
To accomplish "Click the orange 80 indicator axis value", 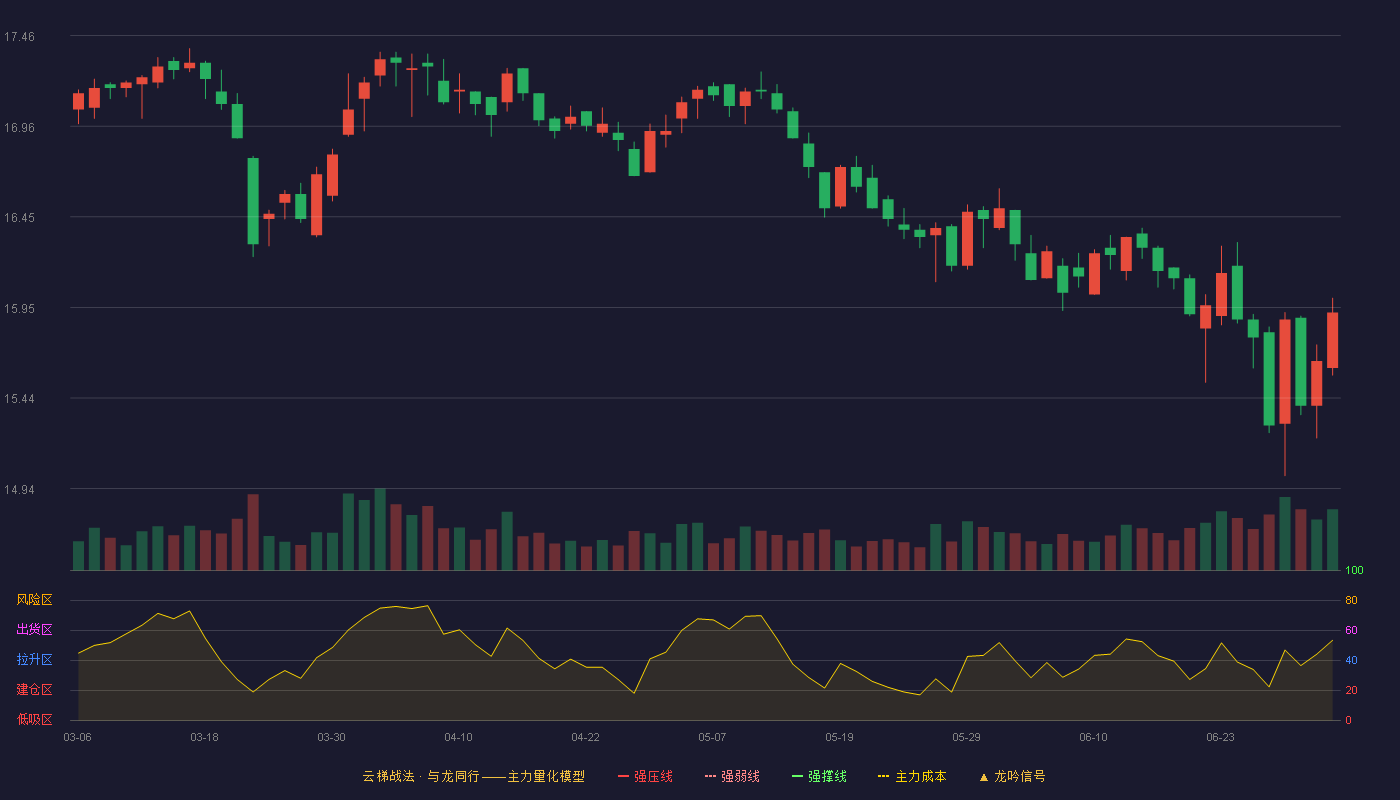I will pyautogui.click(x=1351, y=600).
